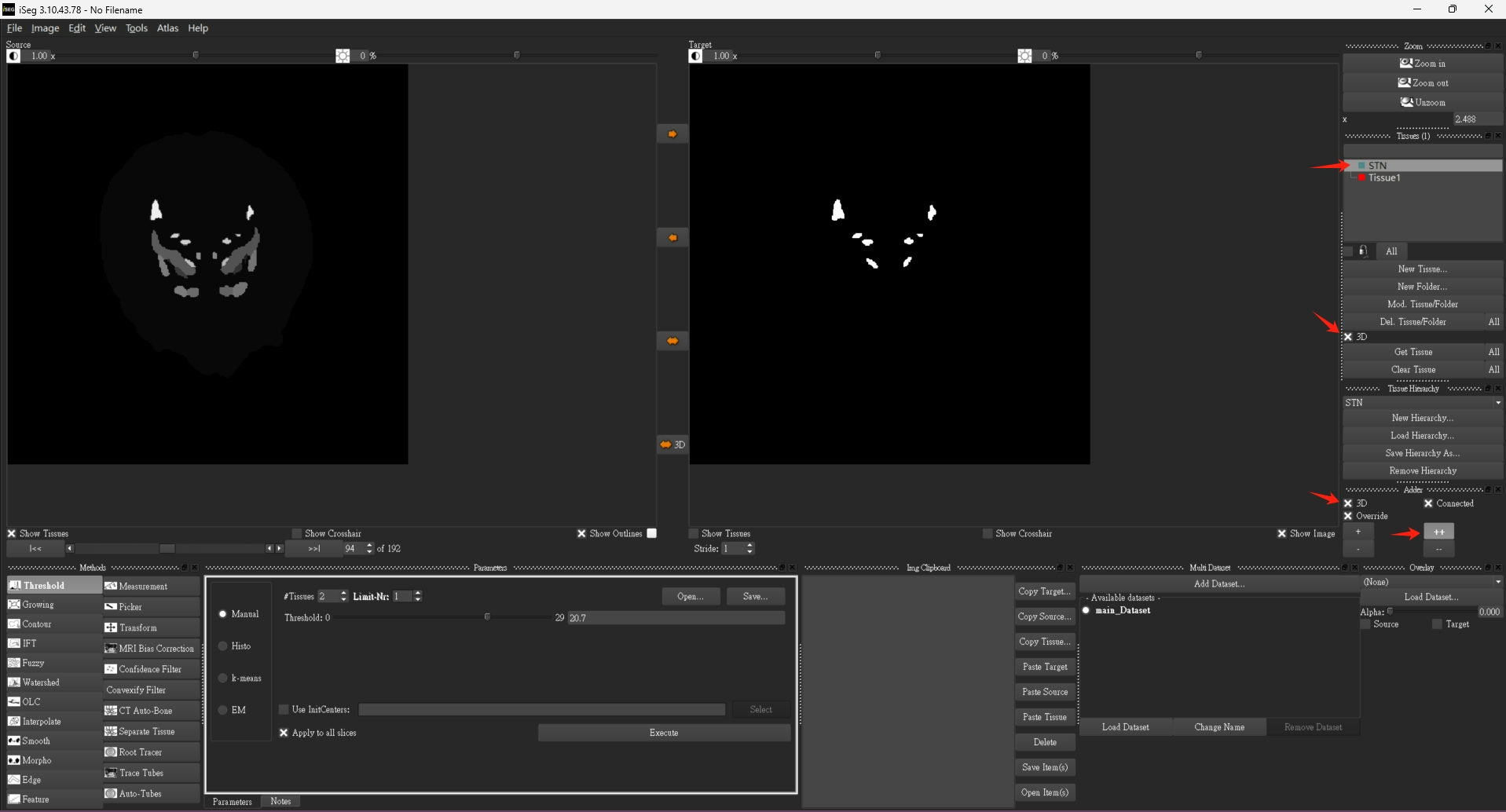Activate the Root Tracer tool

[140, 752]
